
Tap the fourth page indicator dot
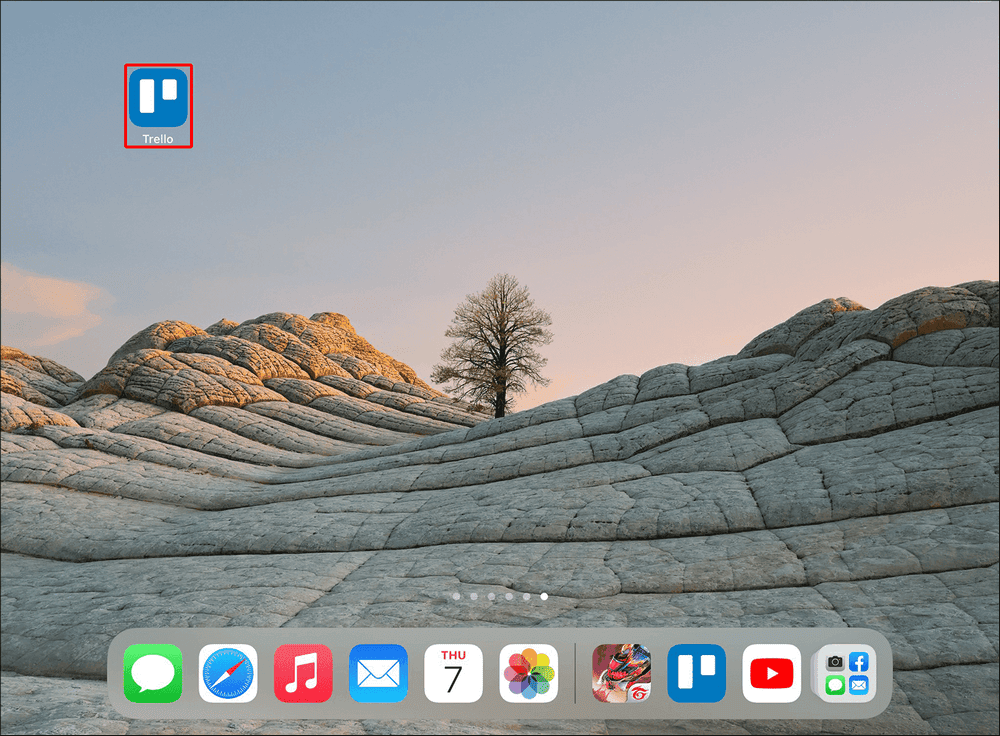tap(507, 596)
